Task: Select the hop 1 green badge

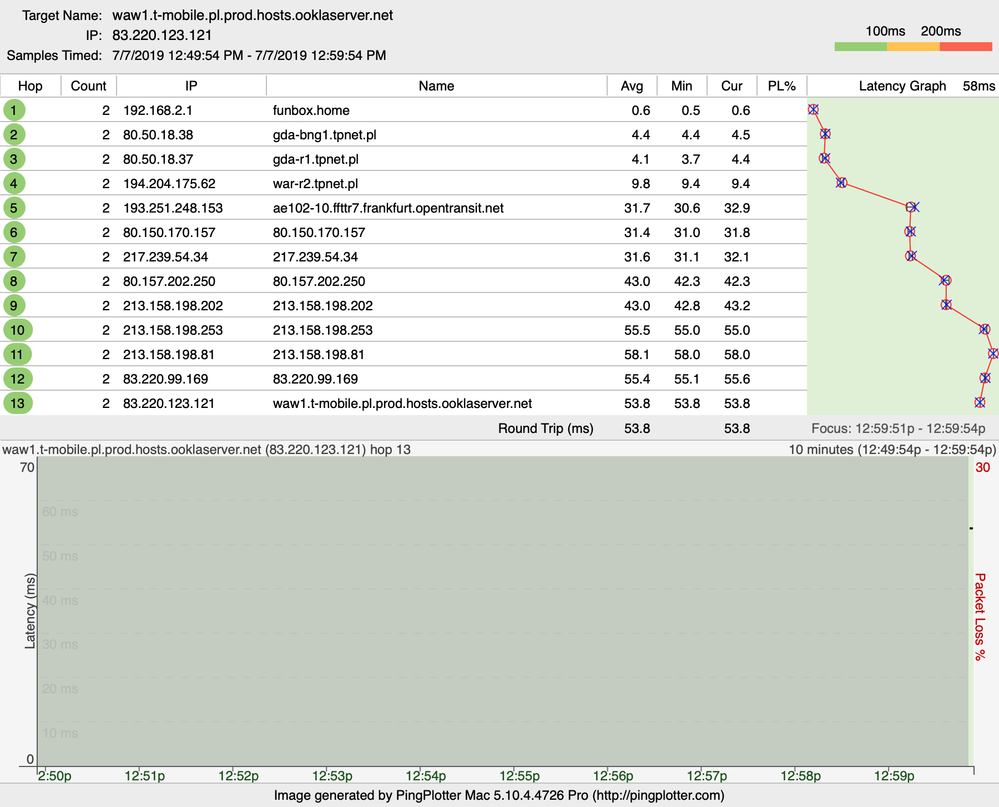Action: (x=14, y=110)
